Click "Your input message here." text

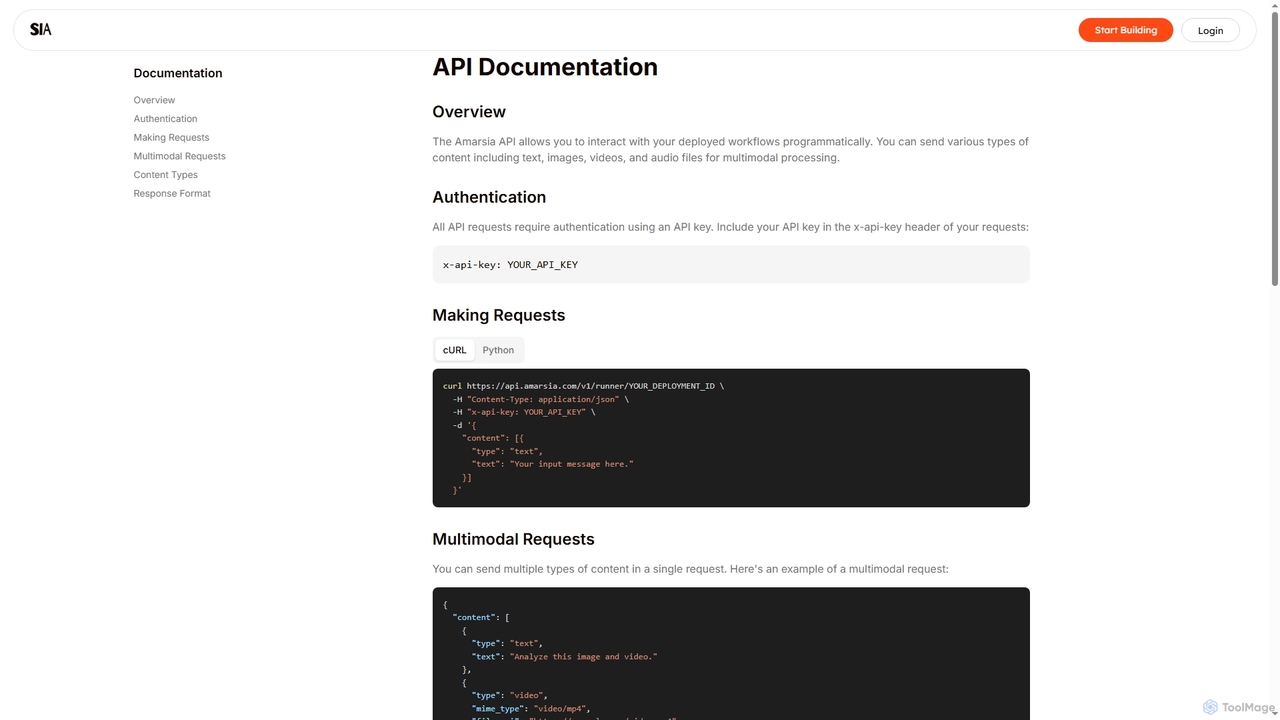(x=572, y=464)
